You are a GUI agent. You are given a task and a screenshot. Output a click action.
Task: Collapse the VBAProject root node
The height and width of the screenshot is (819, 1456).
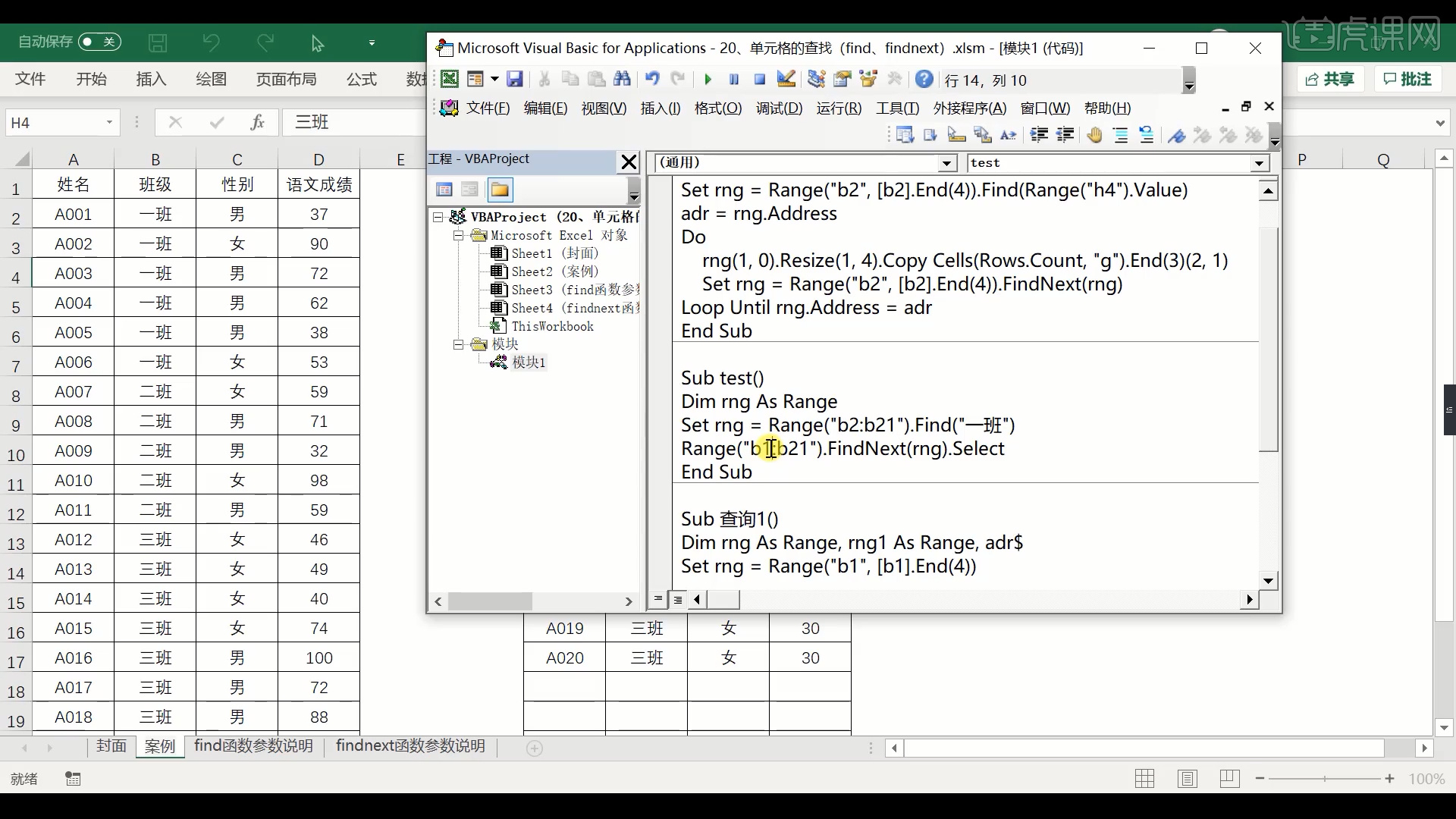click(438, 218)
